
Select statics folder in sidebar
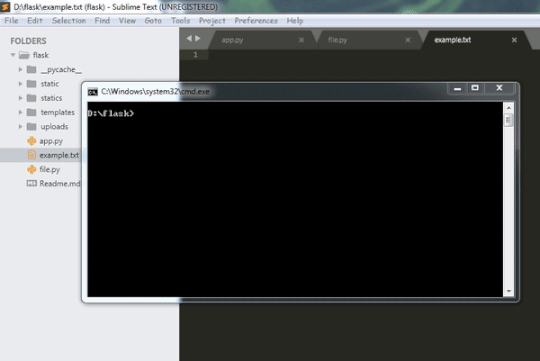pyautogui.click(x=51, y=98)
